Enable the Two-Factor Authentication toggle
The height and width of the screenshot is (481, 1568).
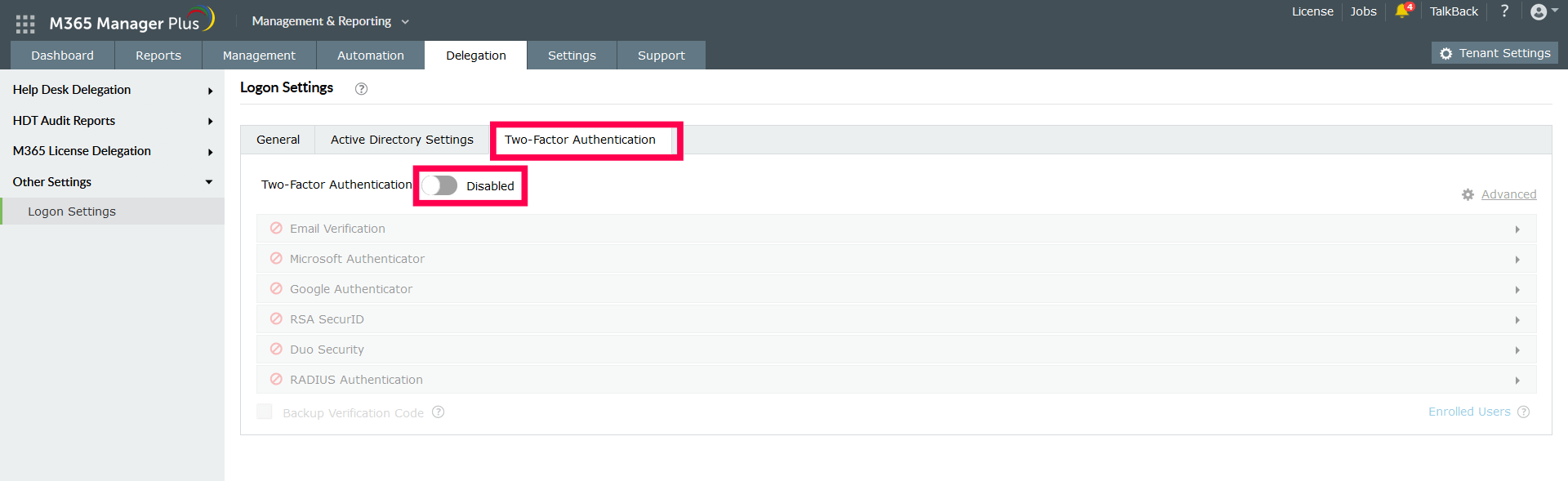439,185
